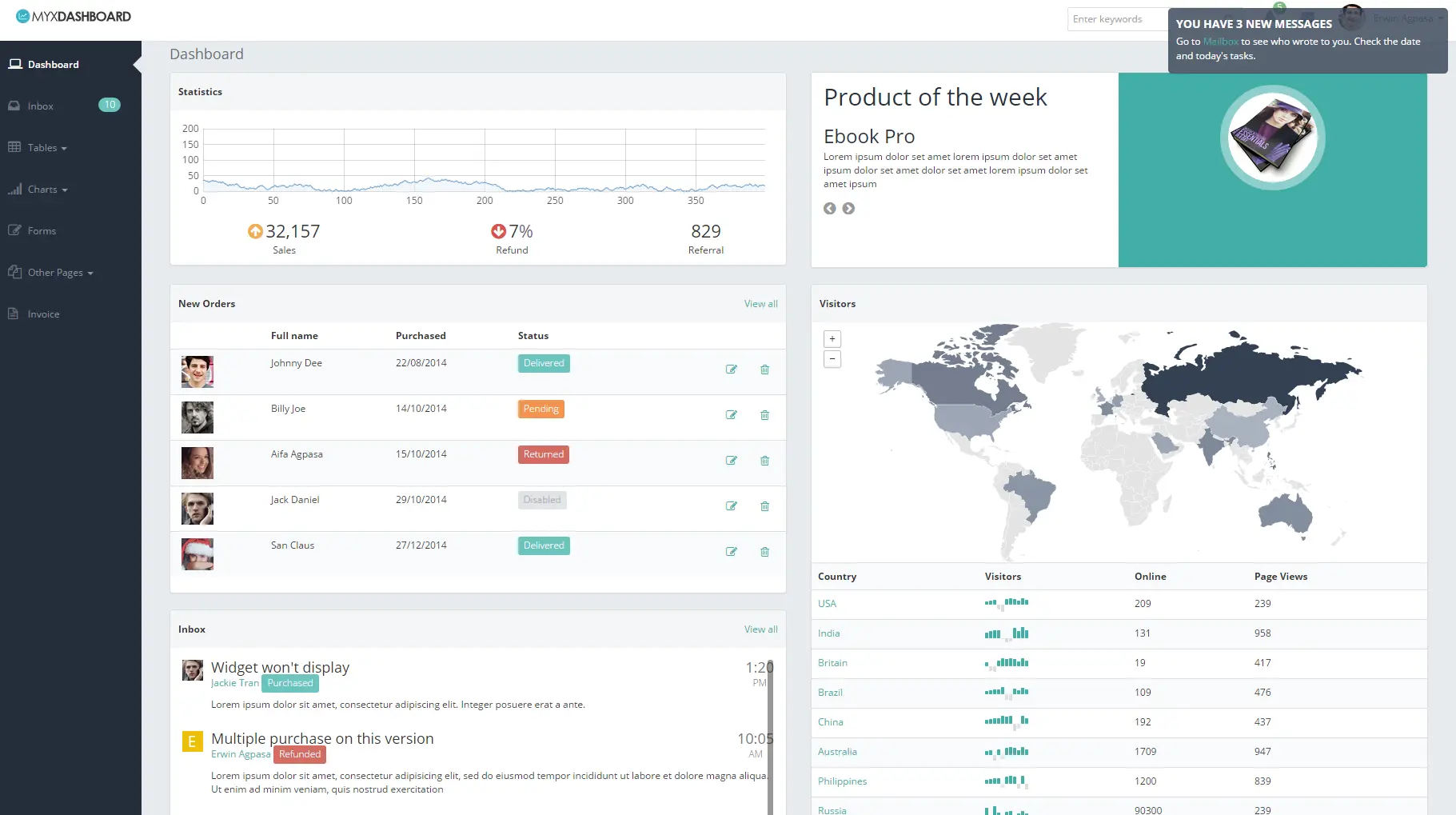Click the inbox panel scrollbar
This screenshot has width=1456, height=815.
(x=771, y=739)
